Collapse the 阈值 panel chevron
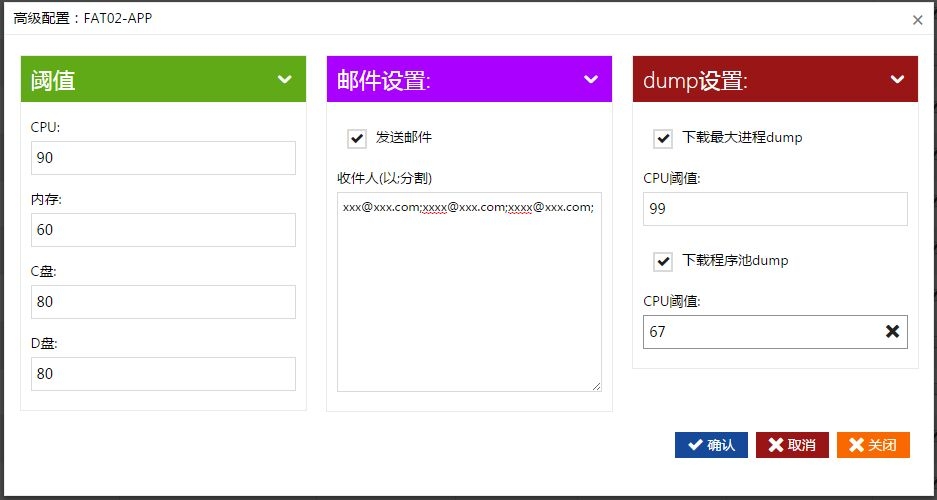 click(285, 79)
